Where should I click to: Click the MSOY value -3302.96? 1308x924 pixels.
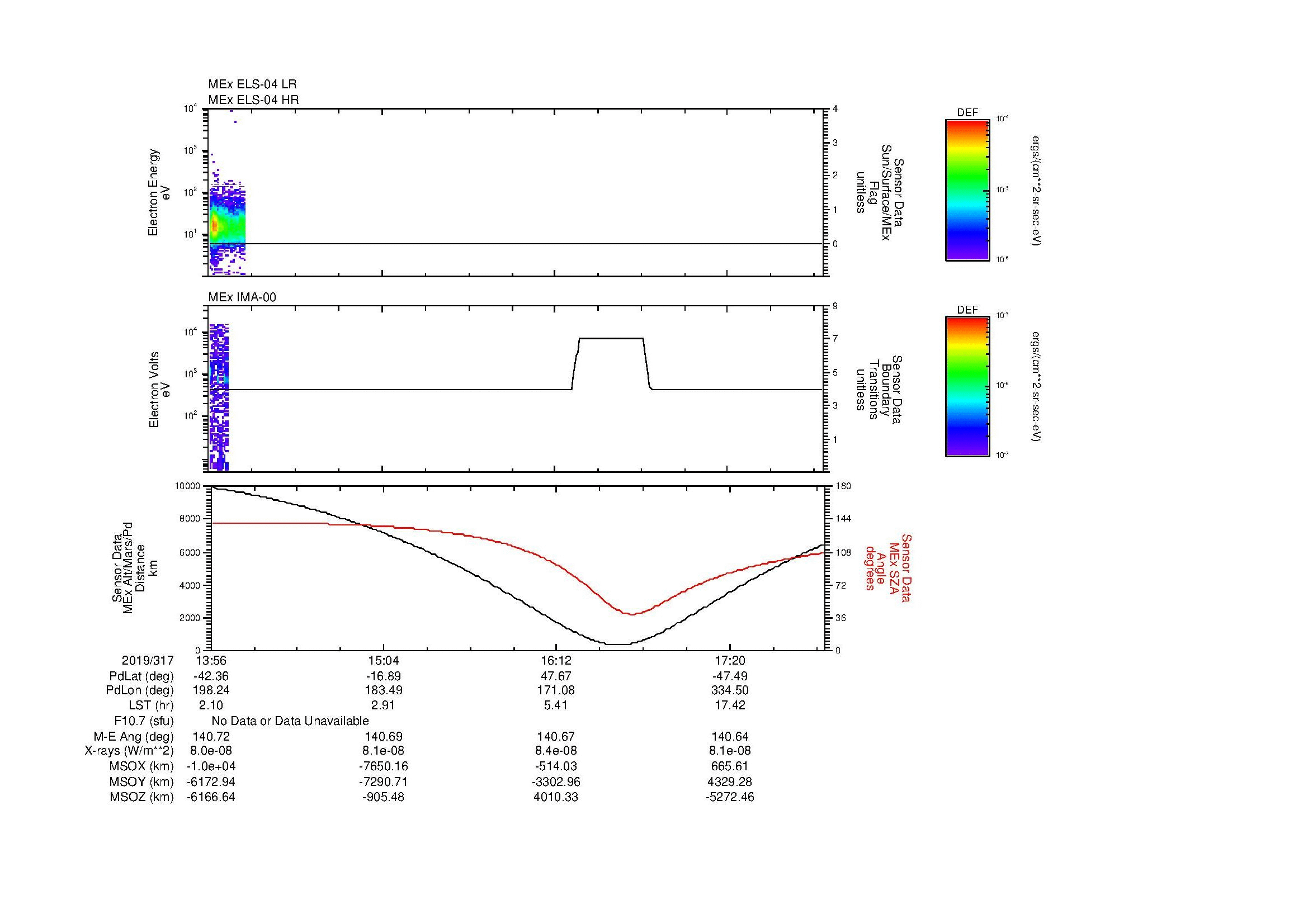556,781
